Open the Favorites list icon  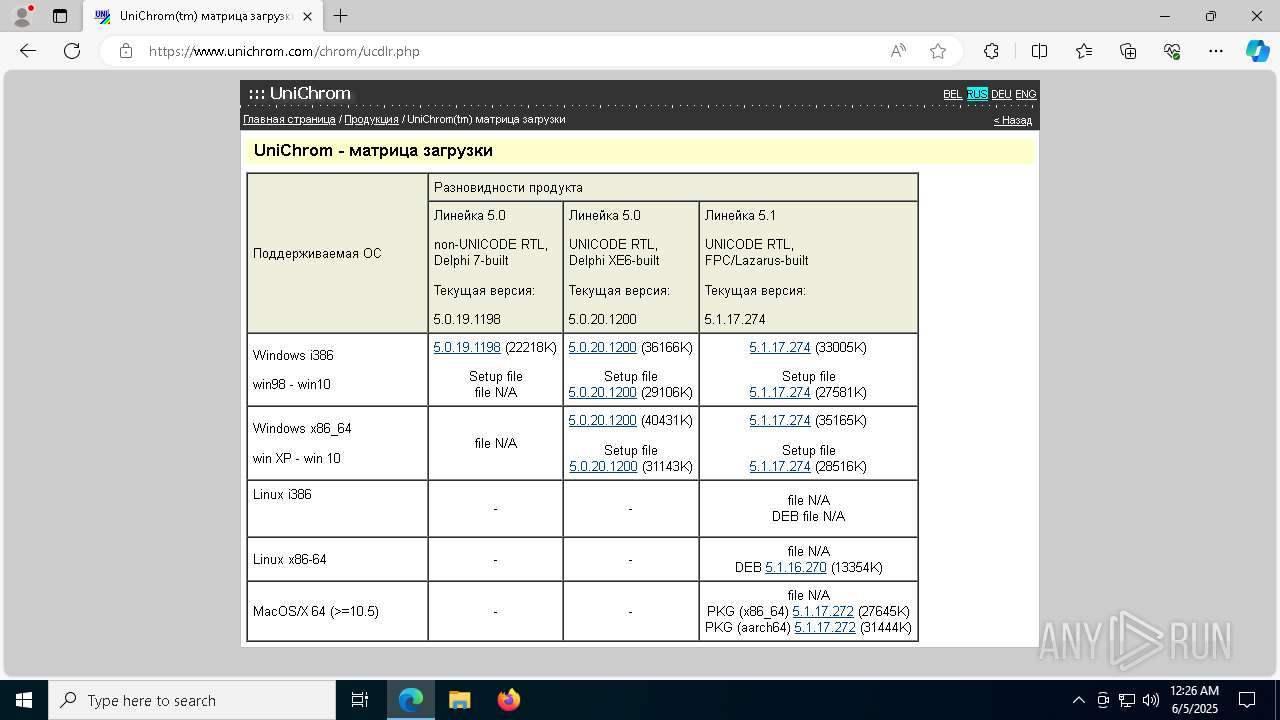(1084, 51)
